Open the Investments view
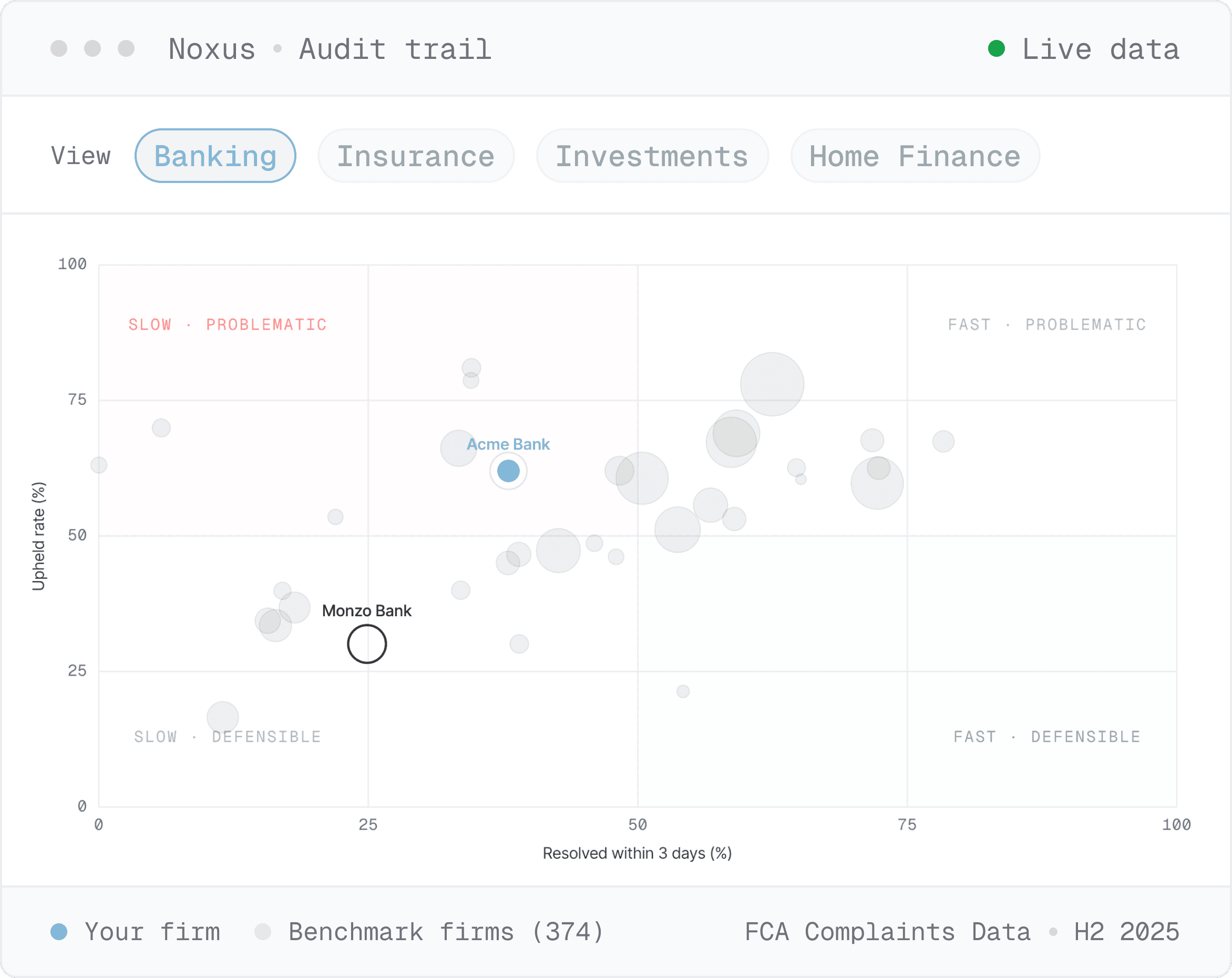This screenshot has height=978, width=1232. (x=652, y=156)
